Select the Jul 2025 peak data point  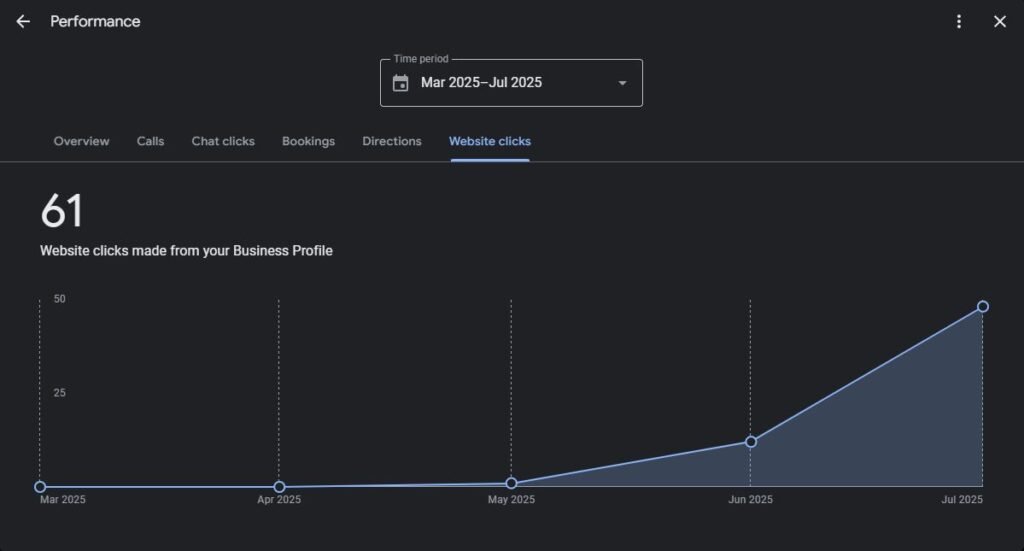pyautogui.click(x=983, y=307)
